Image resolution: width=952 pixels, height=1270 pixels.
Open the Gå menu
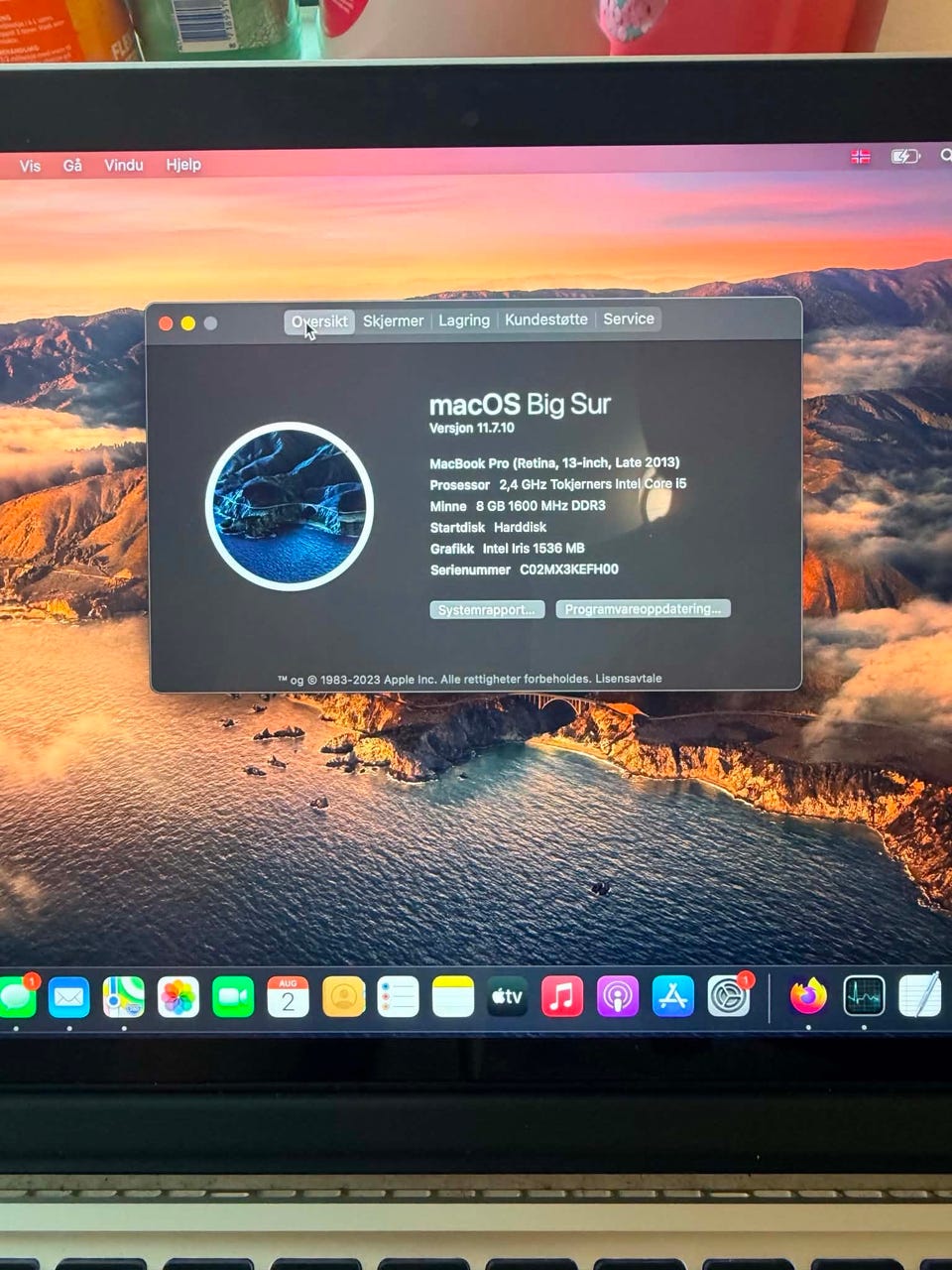[72, 166]
